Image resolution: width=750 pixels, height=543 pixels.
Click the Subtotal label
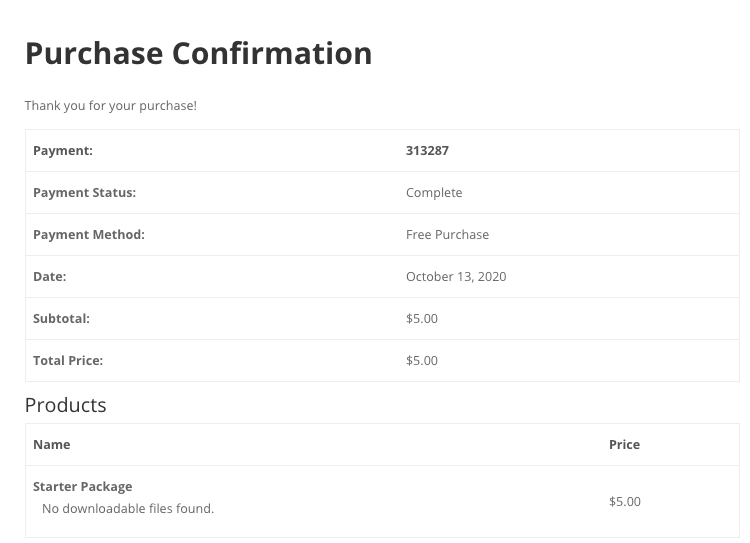tap(61, 319)
